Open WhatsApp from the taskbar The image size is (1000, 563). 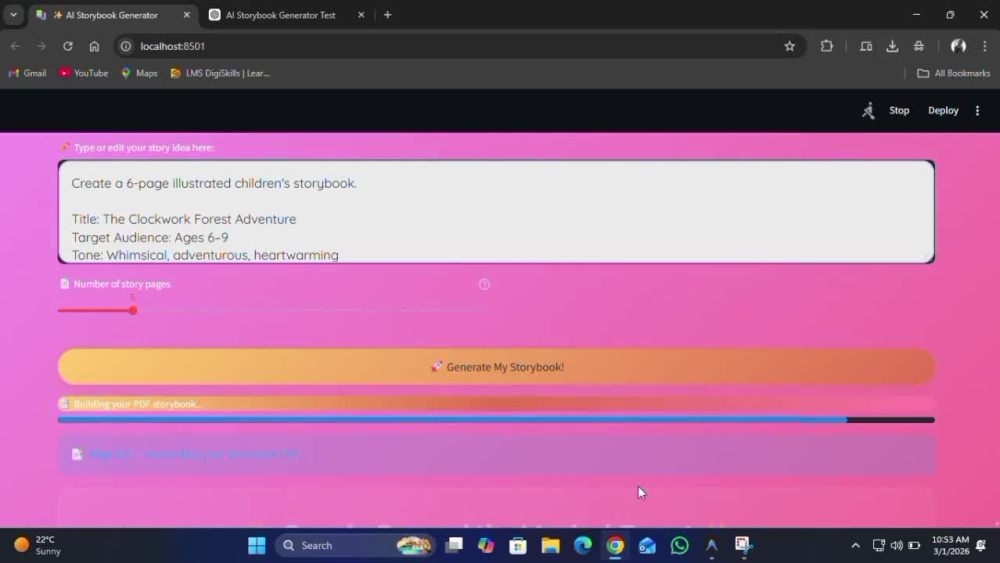tap(680, 545)
